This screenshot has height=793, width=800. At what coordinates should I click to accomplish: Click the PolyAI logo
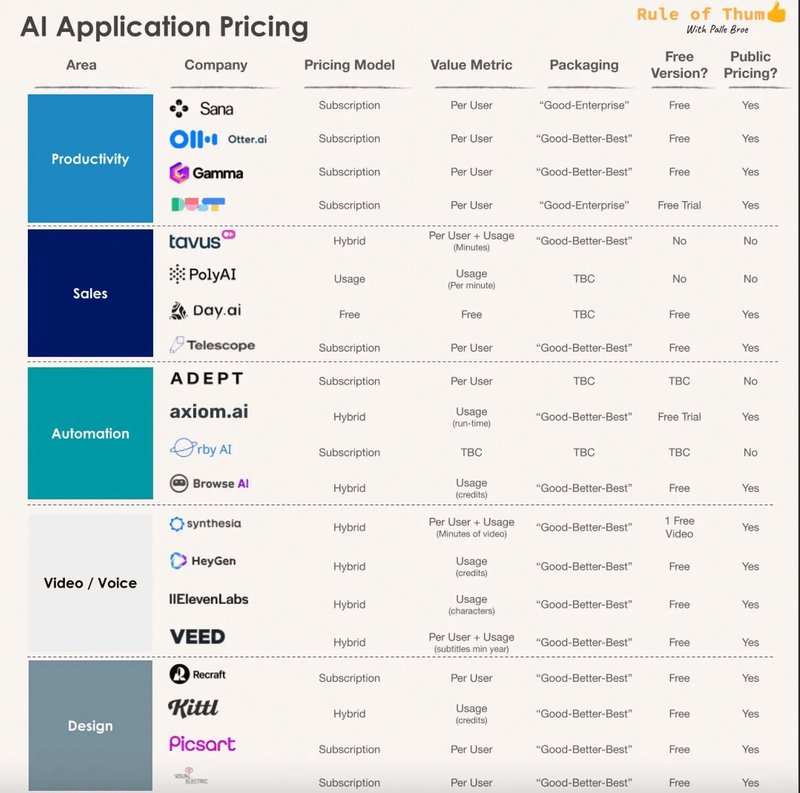pos(202,274)
